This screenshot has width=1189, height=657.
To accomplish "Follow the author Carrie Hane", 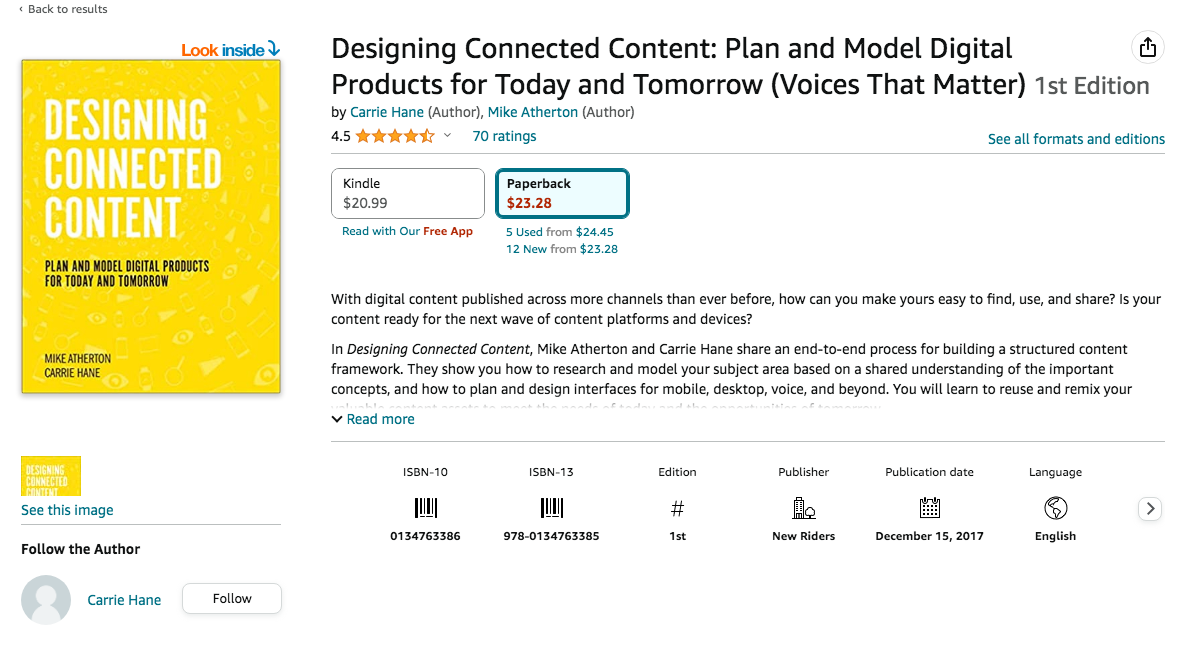I will [231, 598].
